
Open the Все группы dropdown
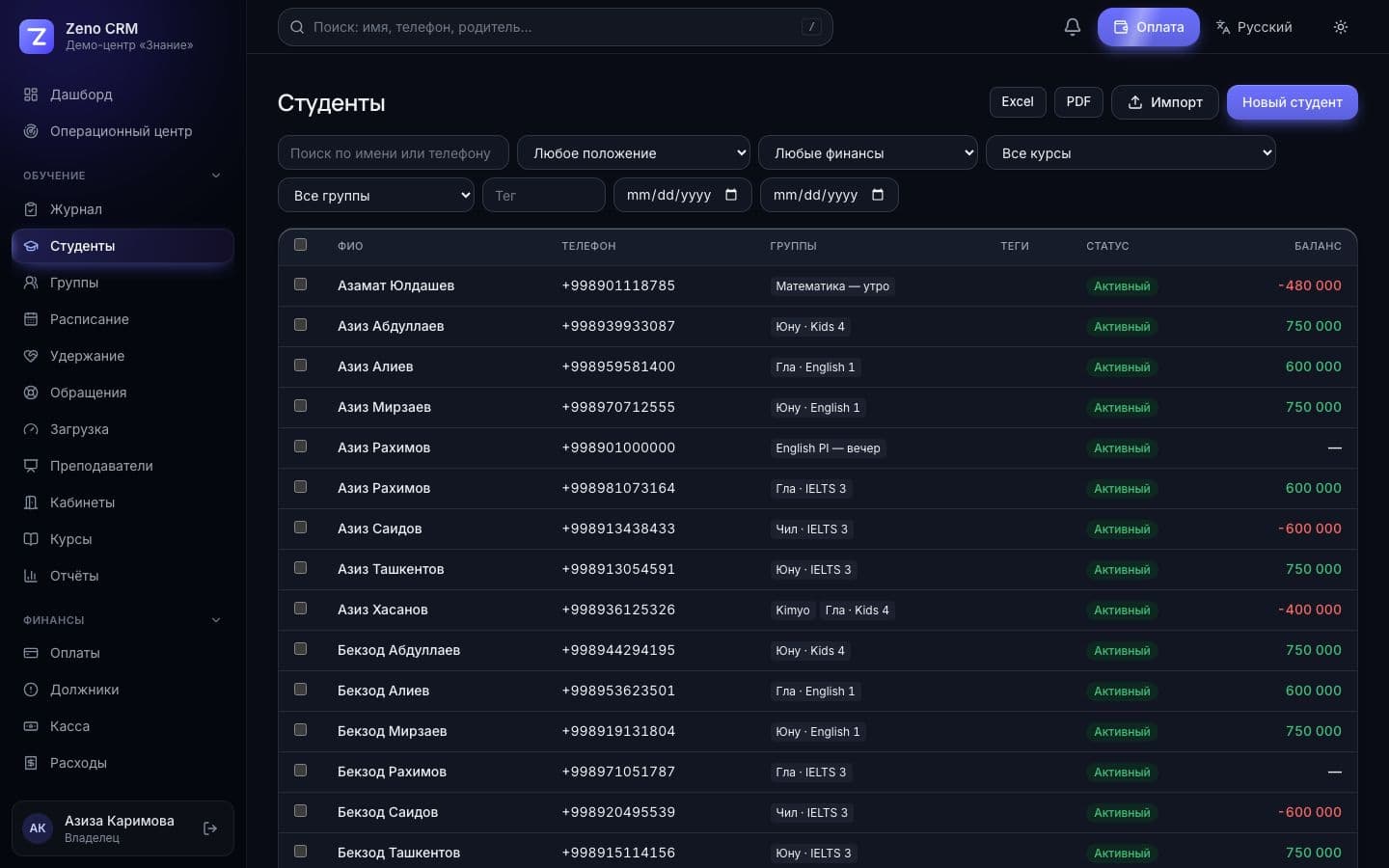point(376,195)
